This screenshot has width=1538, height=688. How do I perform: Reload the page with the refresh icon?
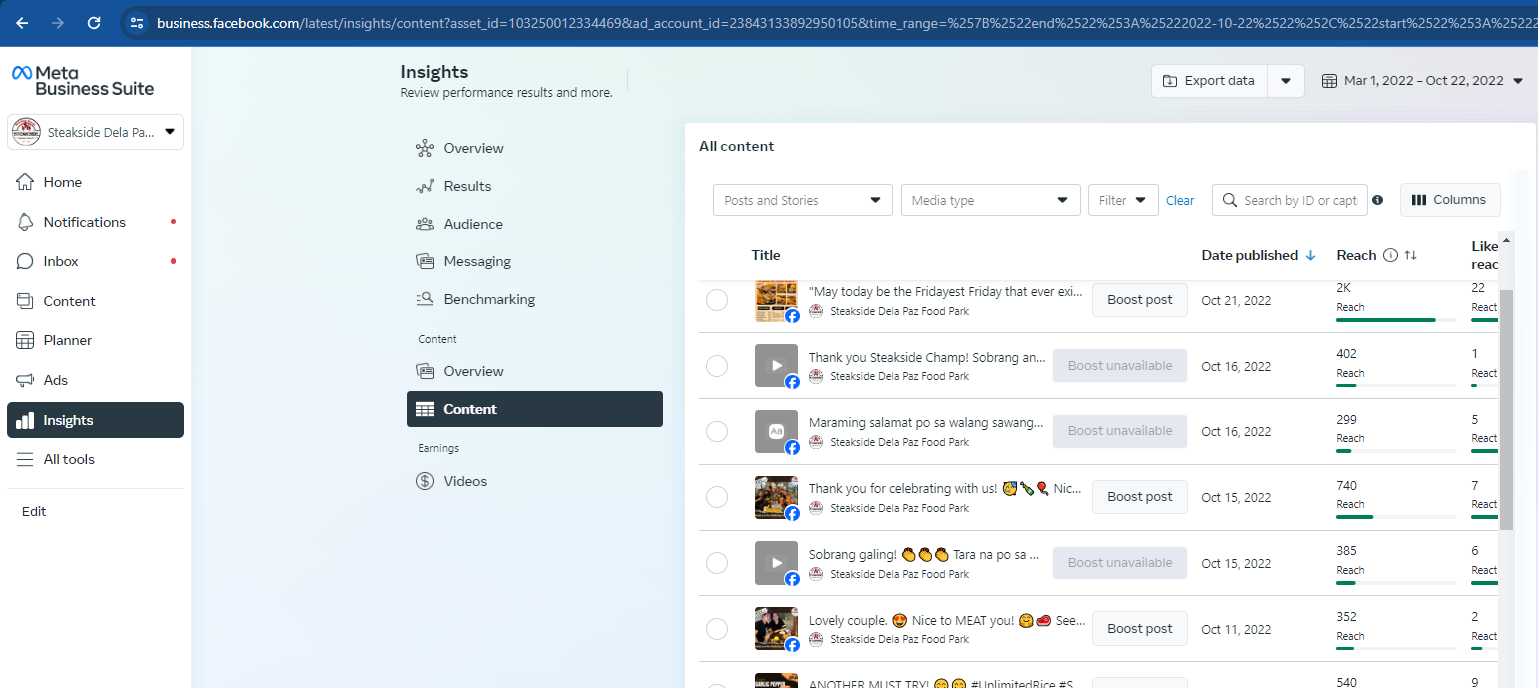94,22
